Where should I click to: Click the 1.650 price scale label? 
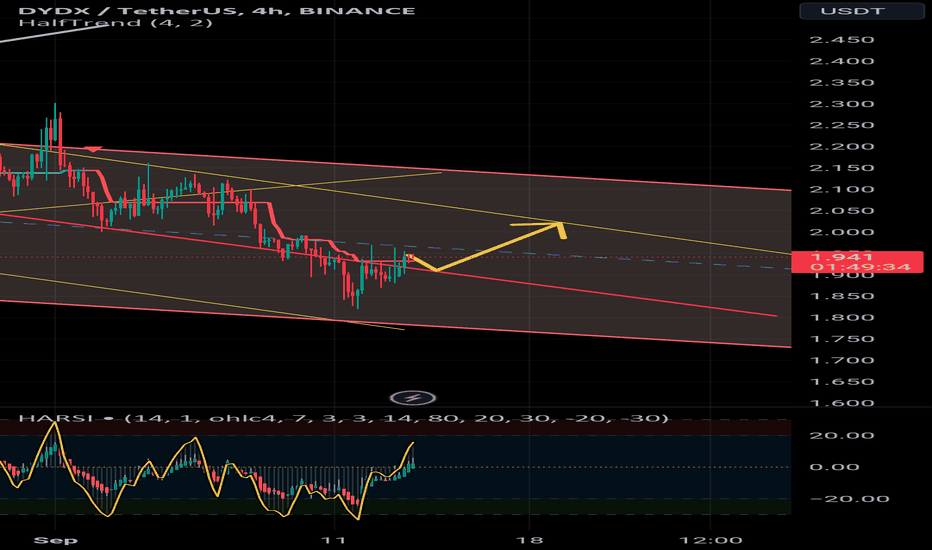pyautogui.click(x=842, y=382)
